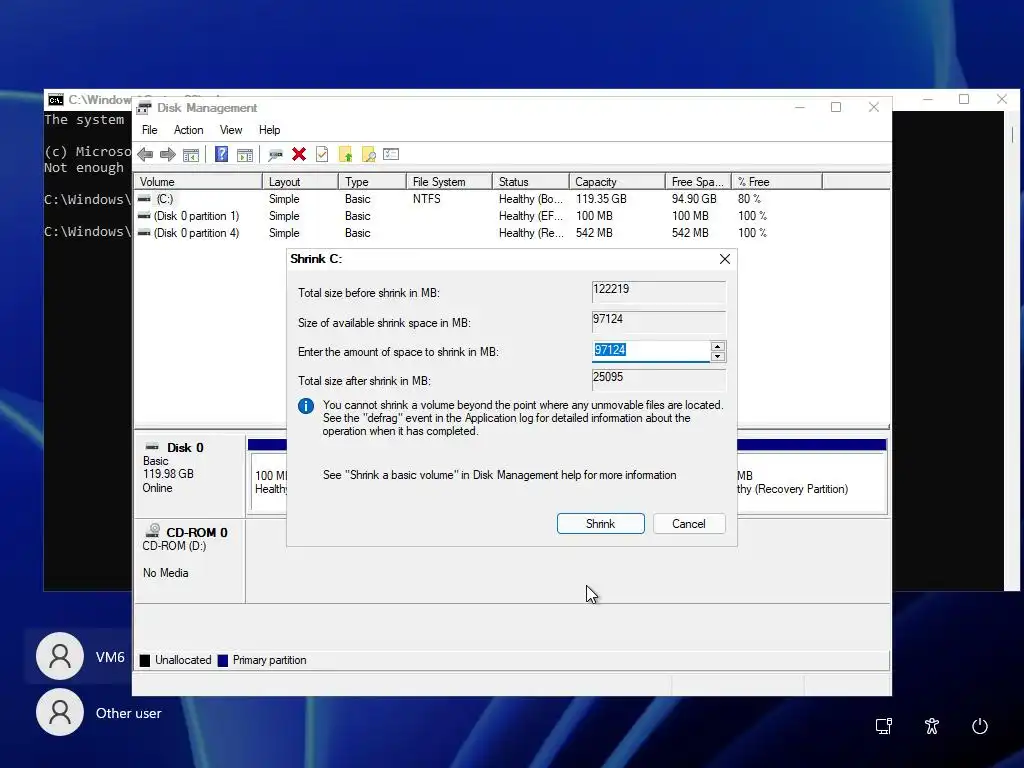Toggle the console tree toolbar icon
1024x768 pixels.
coord(191,155)
